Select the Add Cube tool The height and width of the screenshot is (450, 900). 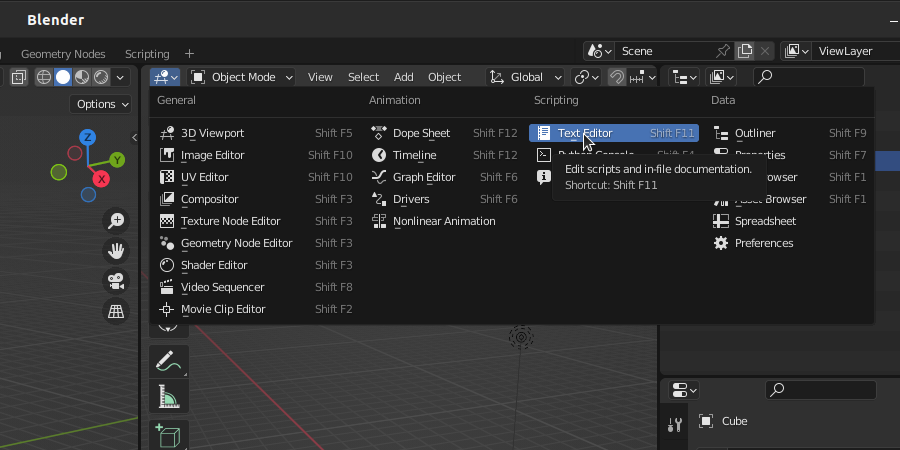point(168,436)
